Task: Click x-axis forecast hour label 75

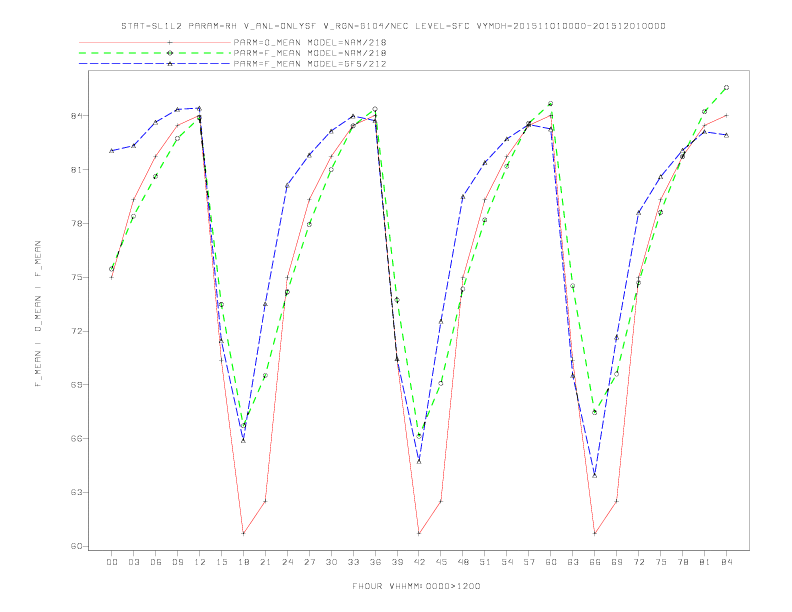Action: 661,562
